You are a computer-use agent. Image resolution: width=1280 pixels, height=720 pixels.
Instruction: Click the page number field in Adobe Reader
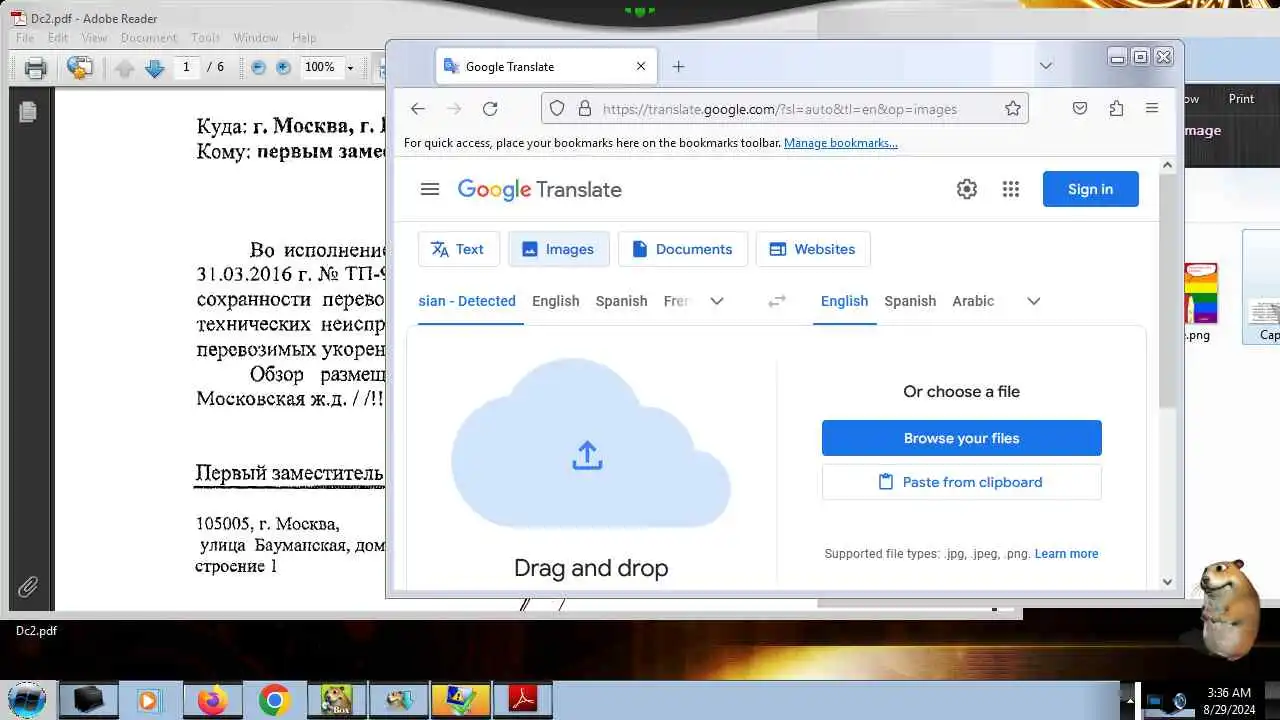(x=186, y=67)
